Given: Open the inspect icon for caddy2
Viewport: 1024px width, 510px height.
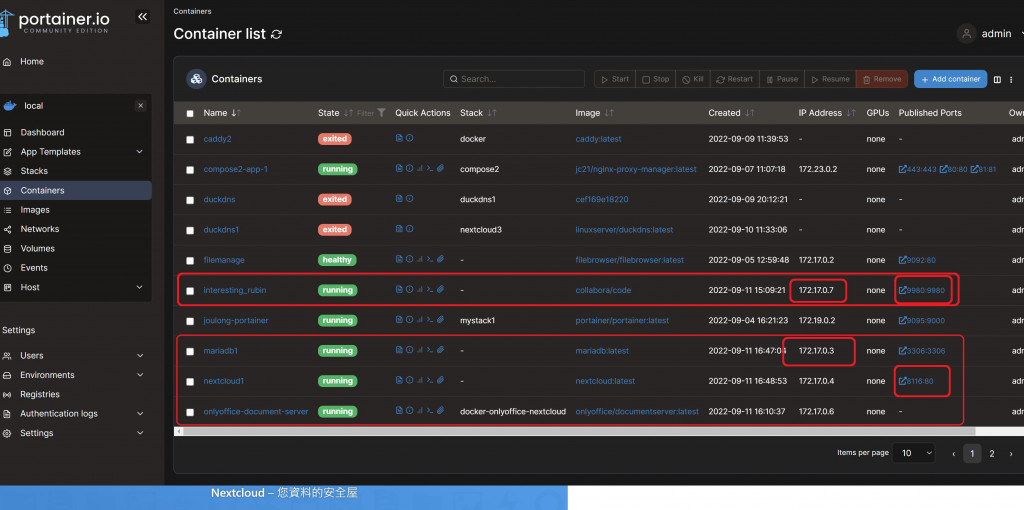Looking at the screenshot, I should [409, 138].
